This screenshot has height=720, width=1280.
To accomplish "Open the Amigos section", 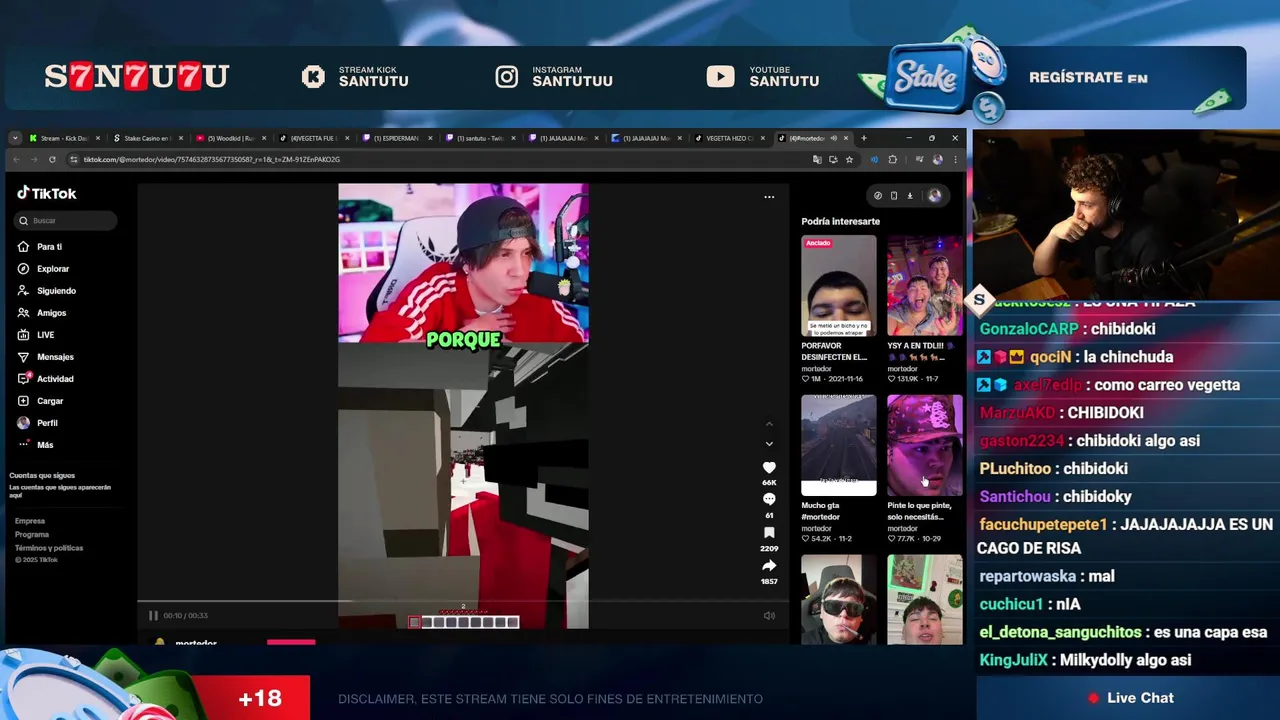I will [x=41, y=313].
